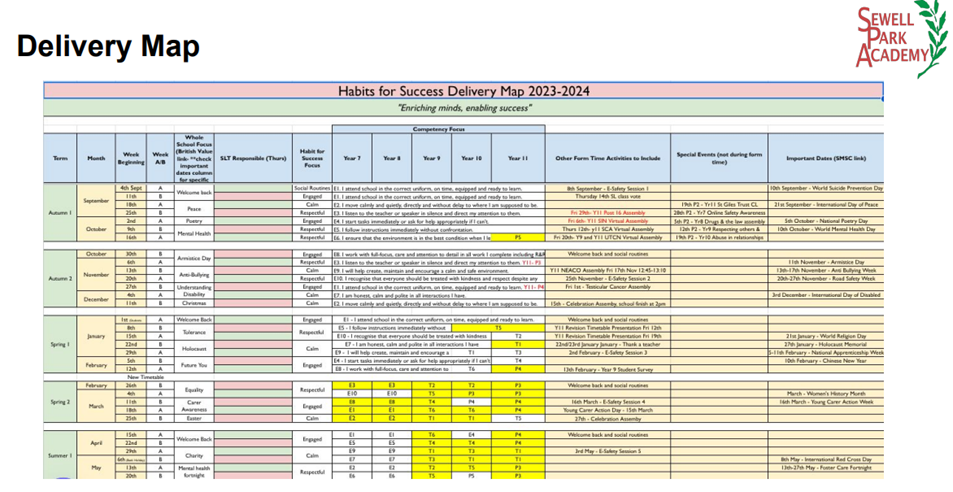Click '27th January - Holocaust Memorial' cell
The image size is (953, 492).
tap(826, 344)
